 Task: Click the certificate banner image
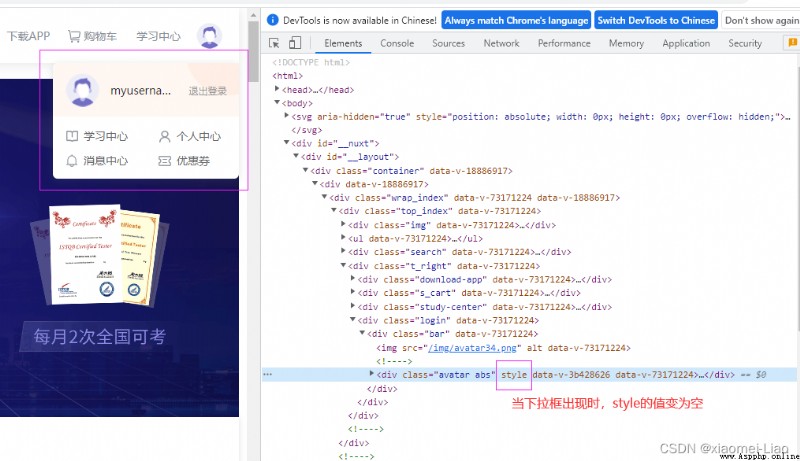click(x=97, y=255)
